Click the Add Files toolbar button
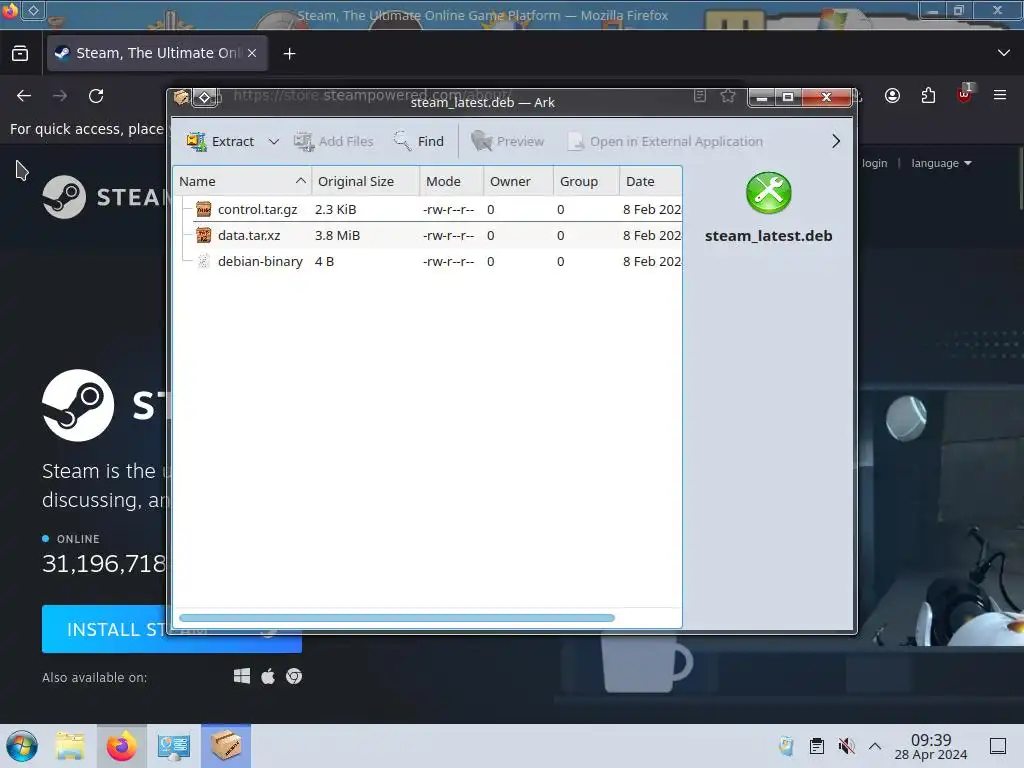 pos(334,141)
